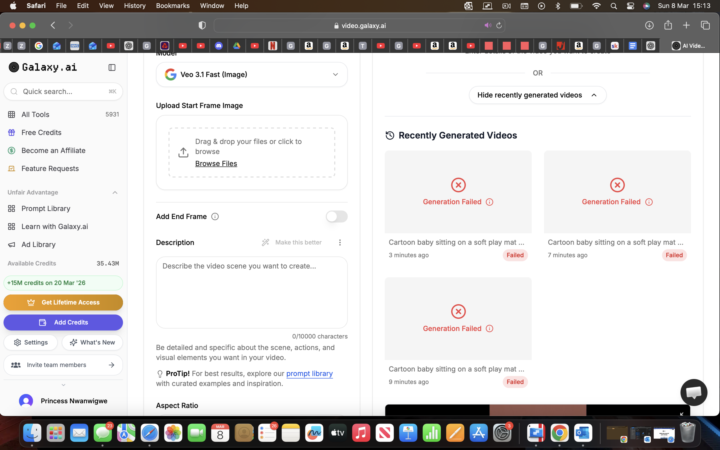Show Safari tab overview
This screenshot has width=720, height=450.
point(705,25)
